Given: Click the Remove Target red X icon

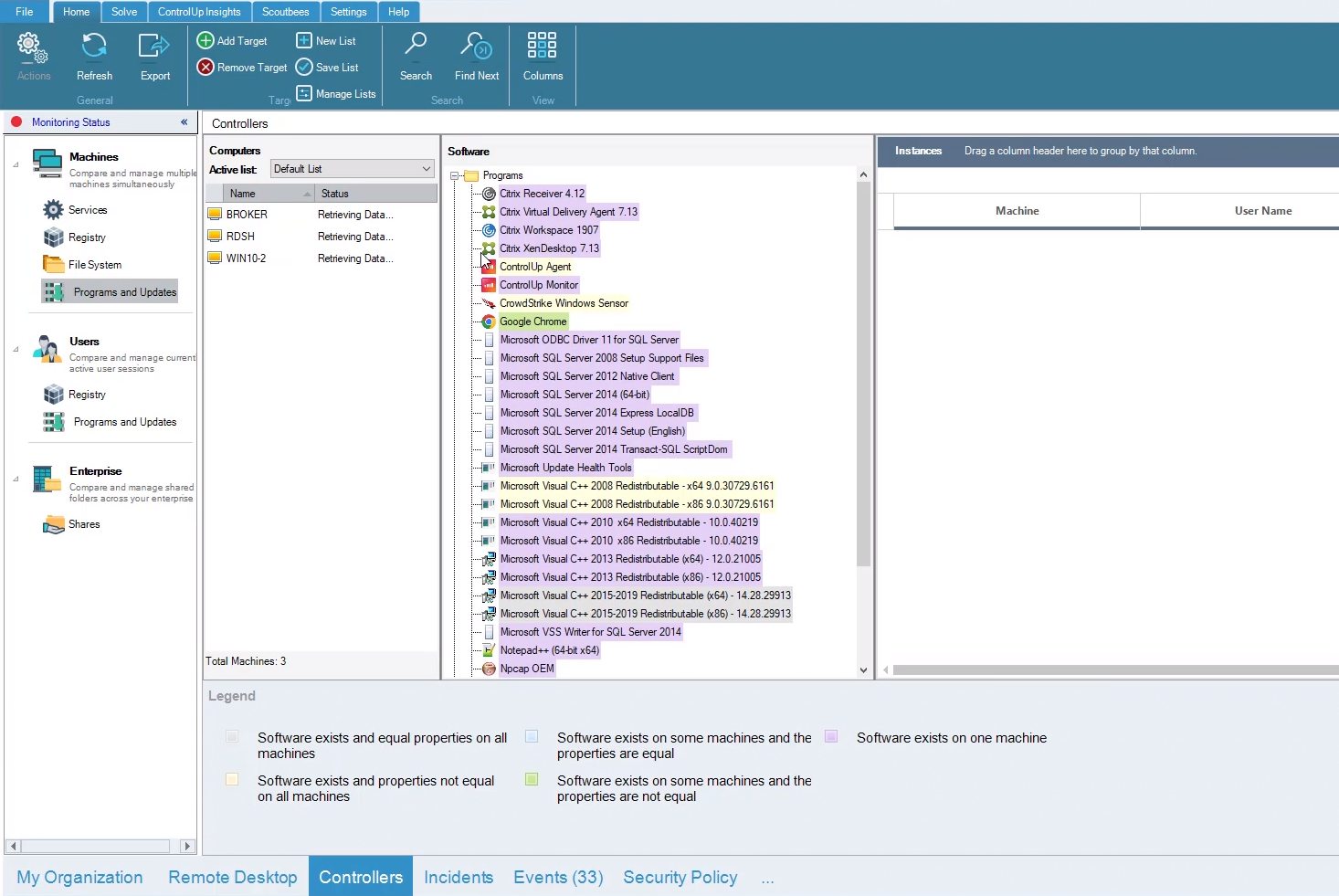Looking at the screenshot, I should [206, 67].
